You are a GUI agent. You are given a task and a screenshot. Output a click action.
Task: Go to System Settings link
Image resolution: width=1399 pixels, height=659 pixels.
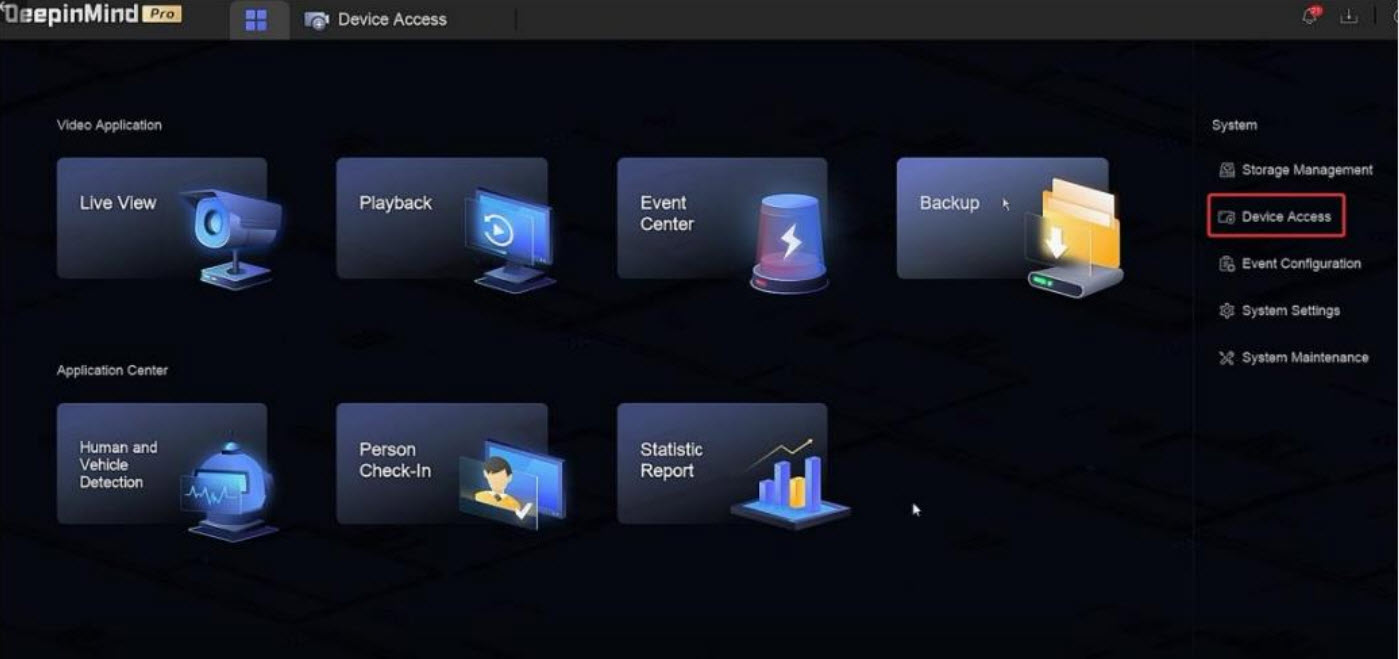pyautogui.click(x=1290, y=311)
